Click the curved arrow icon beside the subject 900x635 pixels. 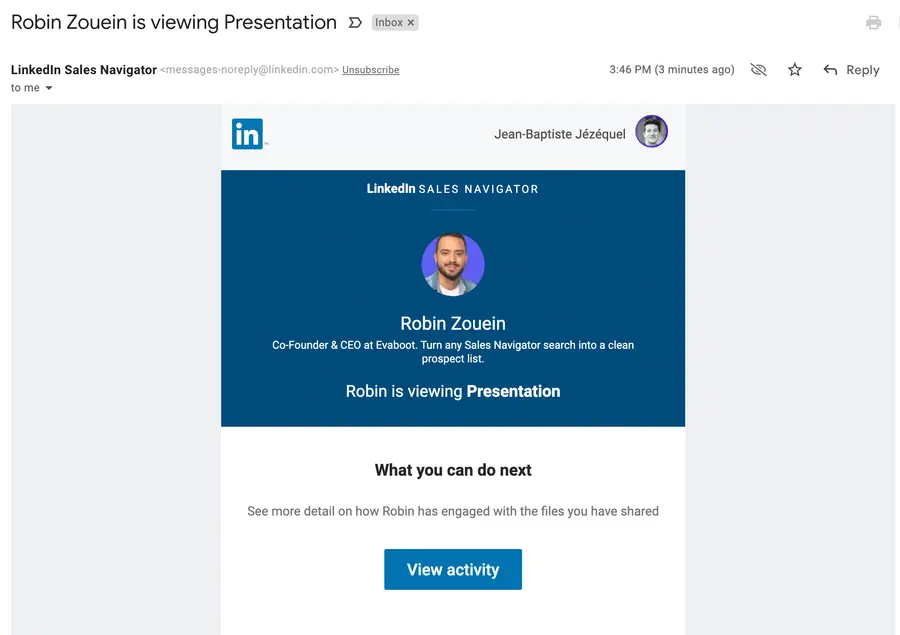[355, 22]
